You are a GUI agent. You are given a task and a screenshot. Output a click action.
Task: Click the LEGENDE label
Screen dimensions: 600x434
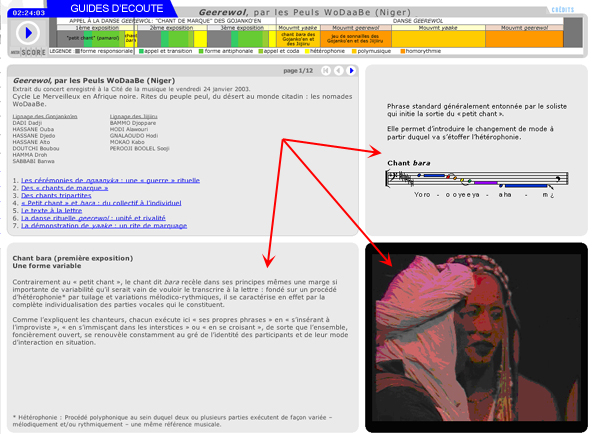tap(60, 51)
